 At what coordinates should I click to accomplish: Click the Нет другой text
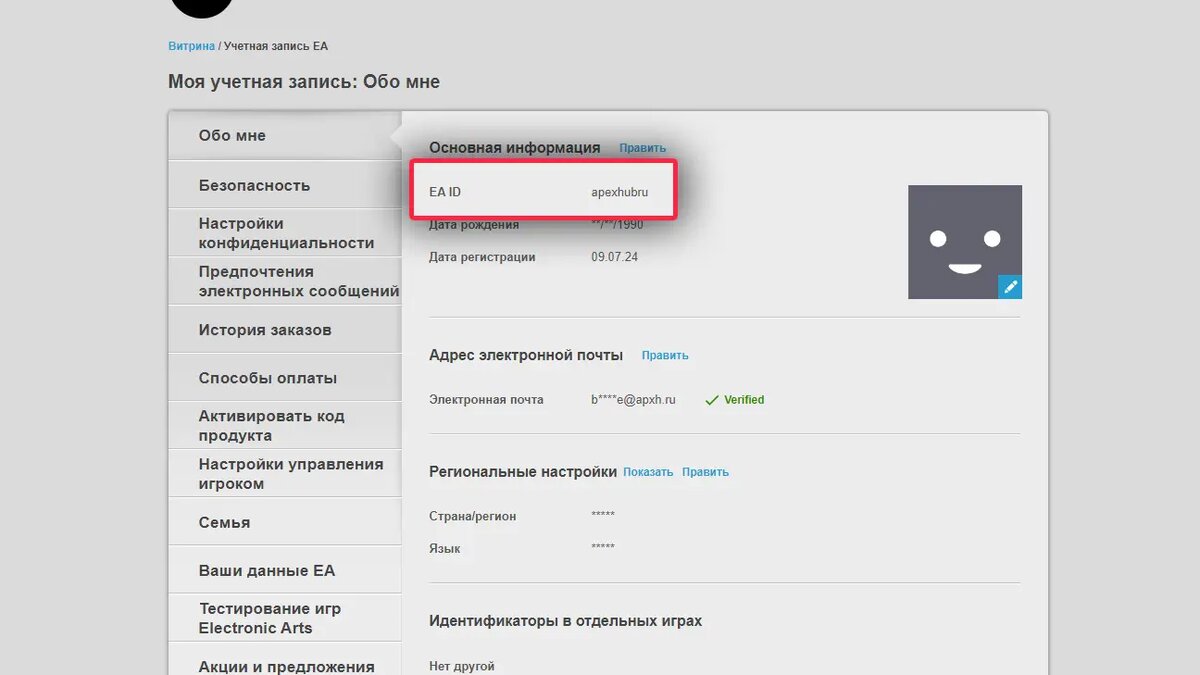[461, 666]
